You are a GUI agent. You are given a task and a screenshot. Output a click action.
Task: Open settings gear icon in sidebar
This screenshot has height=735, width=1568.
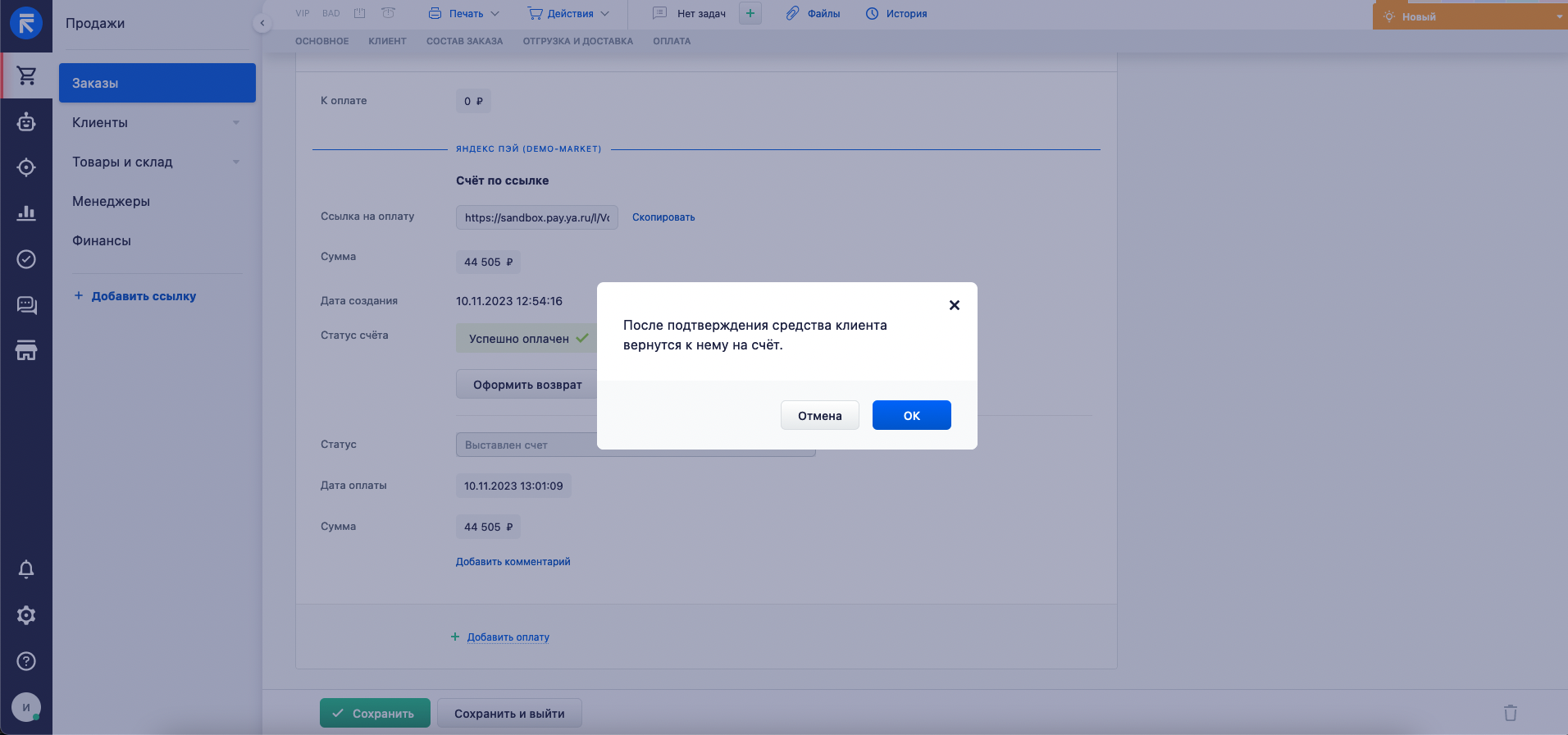click(26, 615)
